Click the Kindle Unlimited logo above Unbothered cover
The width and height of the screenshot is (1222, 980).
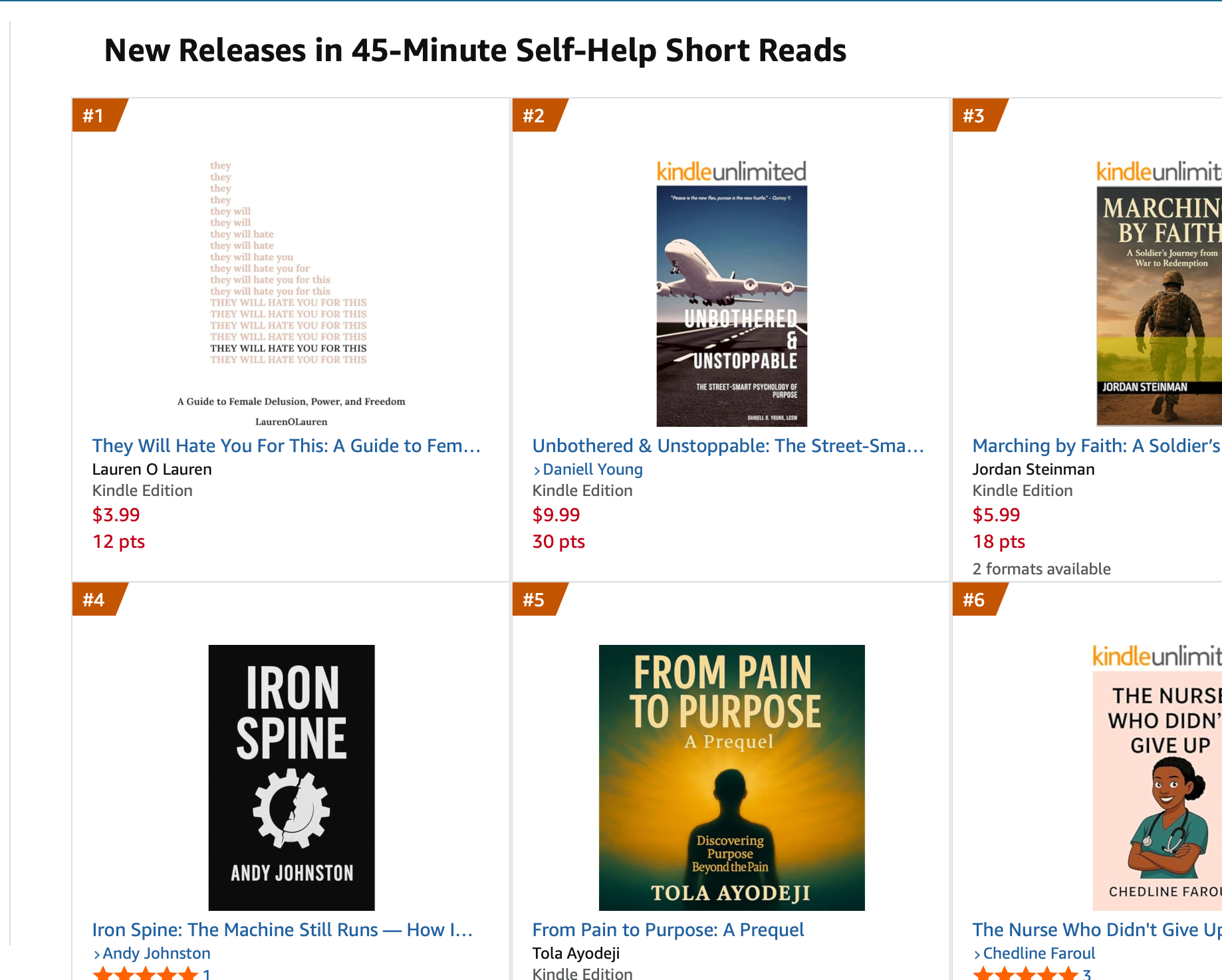[731, 172]
